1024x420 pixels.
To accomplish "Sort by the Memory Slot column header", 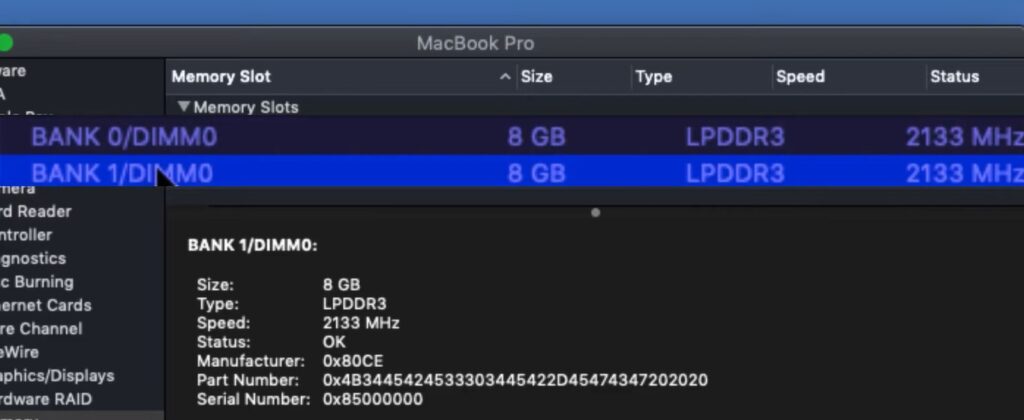I will point(221,77).
